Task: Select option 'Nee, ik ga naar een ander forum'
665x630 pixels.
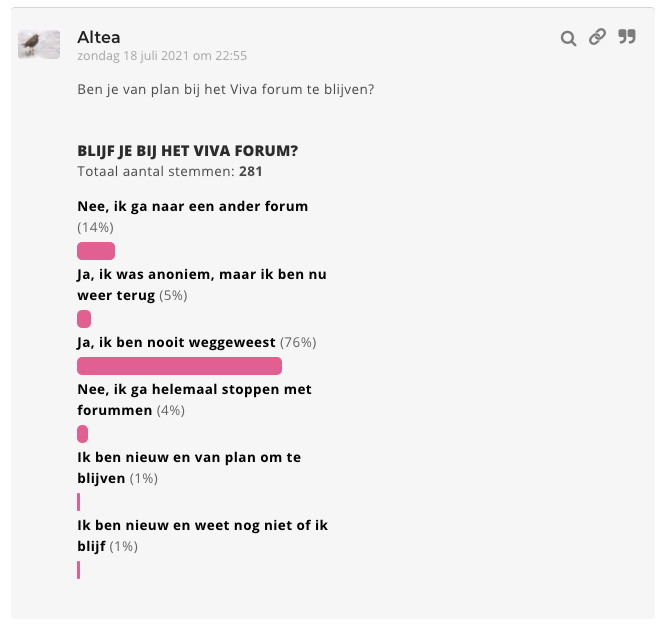Action: (192, 206)
